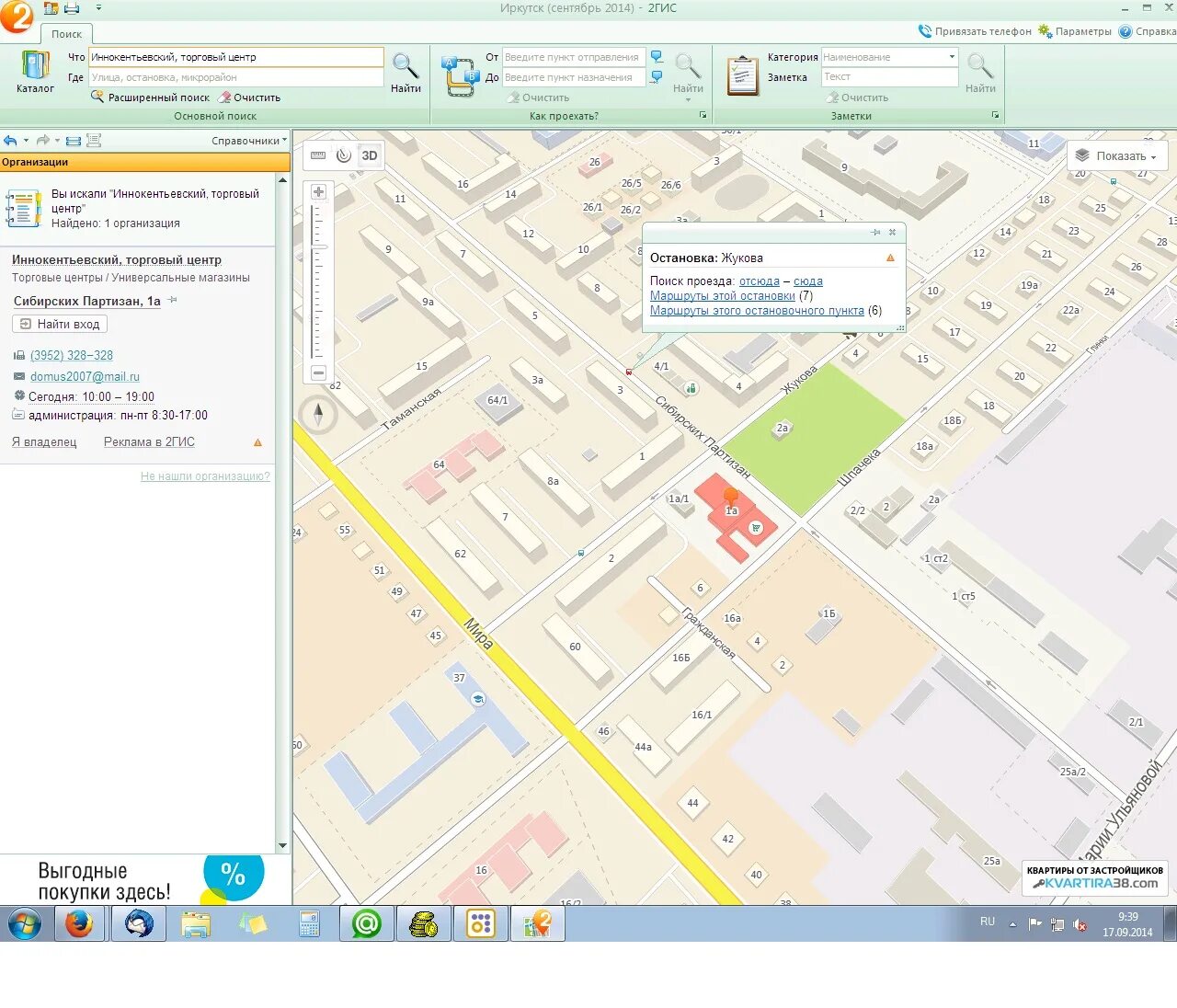1177x1008 pixels.
Task: Open Справка help
Action: point(1148,31)
